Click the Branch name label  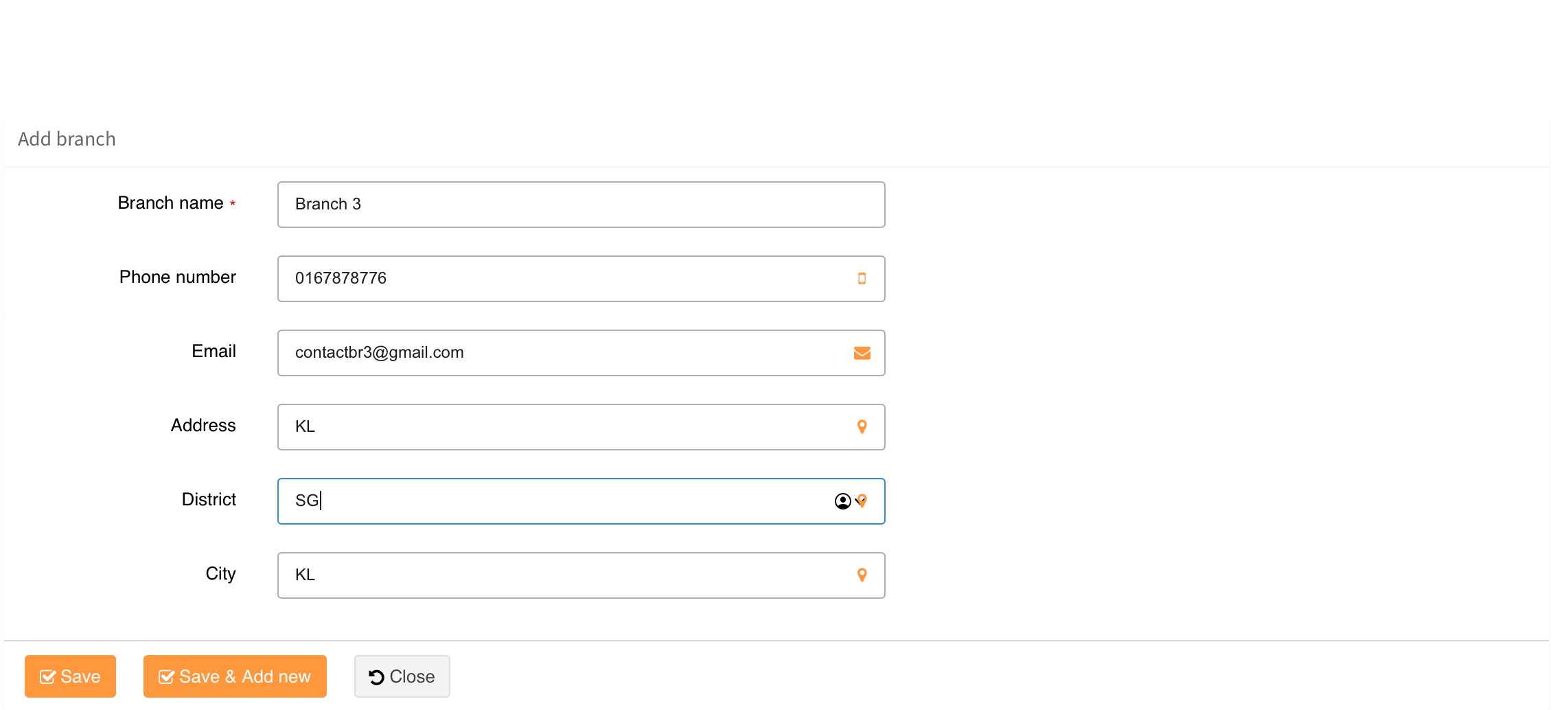[170, 203]
